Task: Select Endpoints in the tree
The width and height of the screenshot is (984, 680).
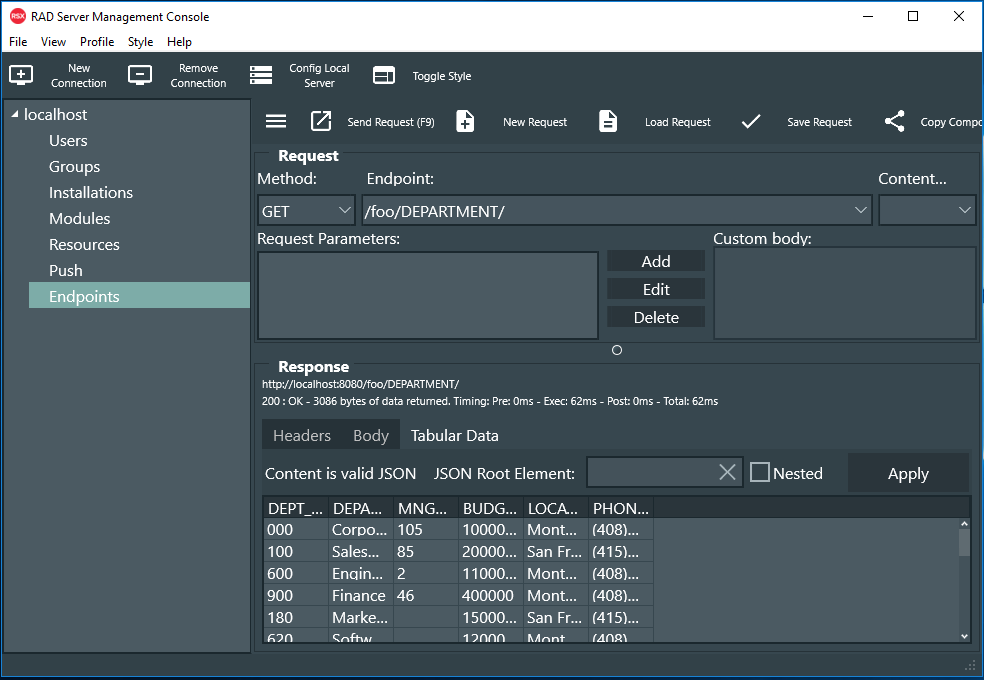Action: [139, 295]
